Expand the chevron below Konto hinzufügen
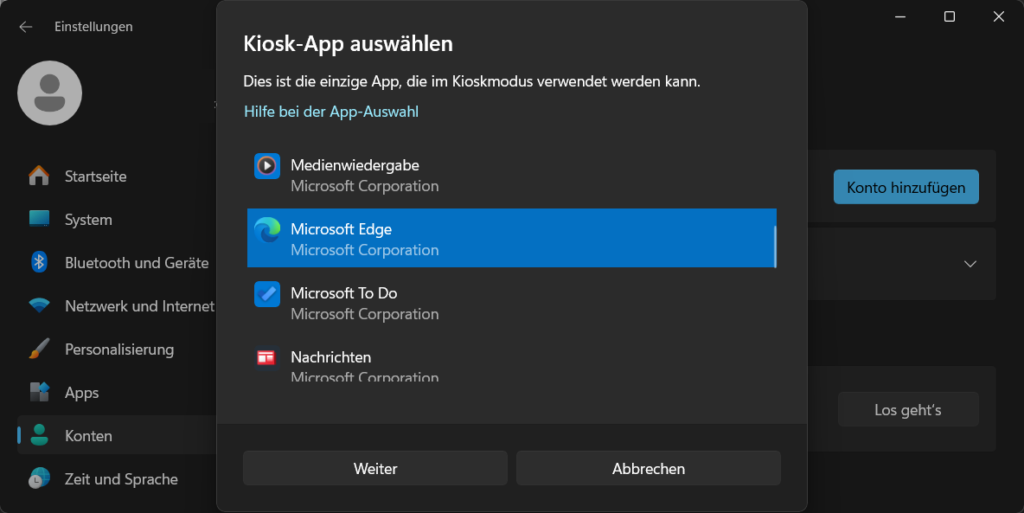This screenshot has width=1024, height=513. 970,264
